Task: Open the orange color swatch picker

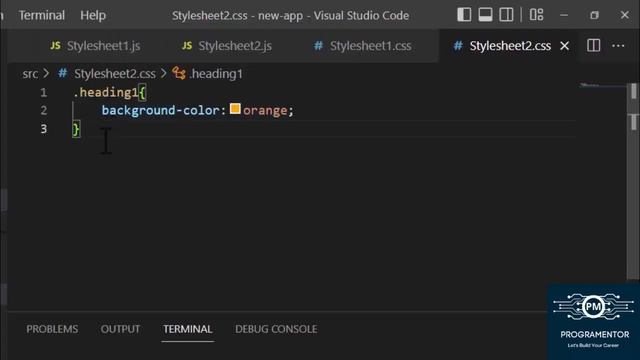Action: pyautogui.click(x=235, y=109)
